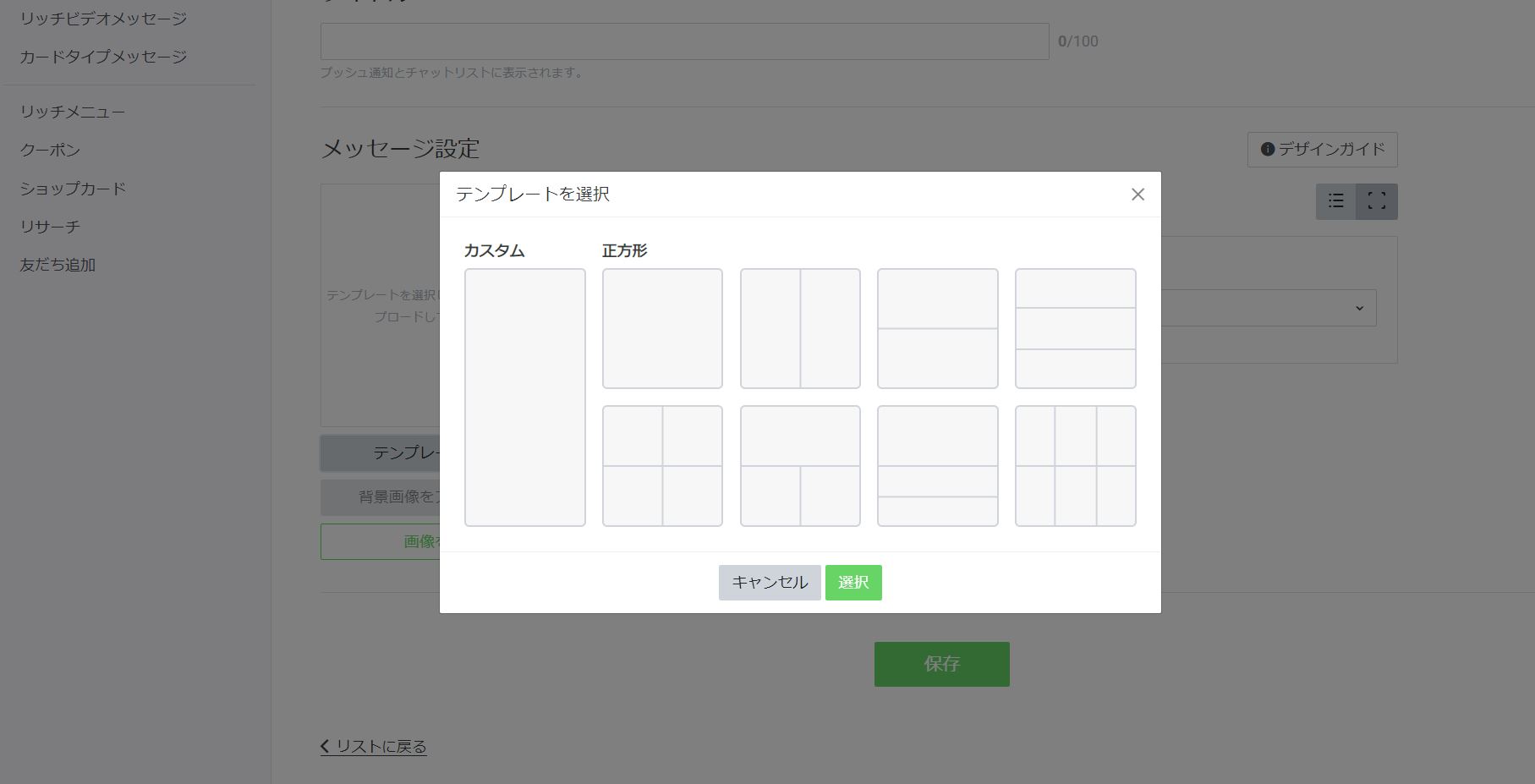
Task: Click the 正方形 heading
Action: pyautogui.click(x=624, y=251)
